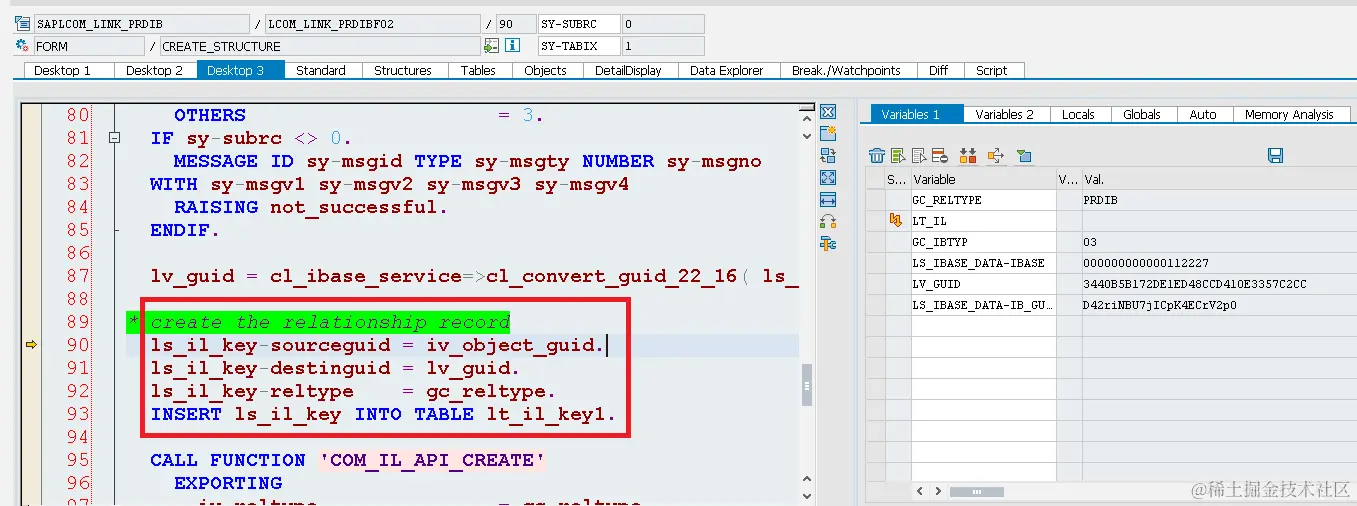Screen dimensions: 1357x506
Task: Click the program icon beside SAPLCOM_LINK_PRDIB
Action: pyautogui.click(x=22, y=23)
